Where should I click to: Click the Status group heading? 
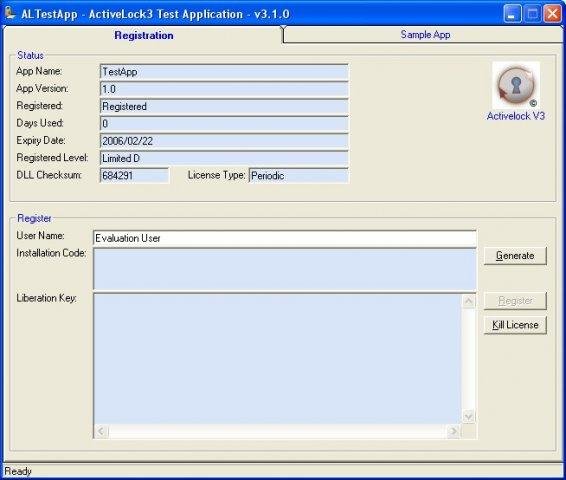click(30, 55)
